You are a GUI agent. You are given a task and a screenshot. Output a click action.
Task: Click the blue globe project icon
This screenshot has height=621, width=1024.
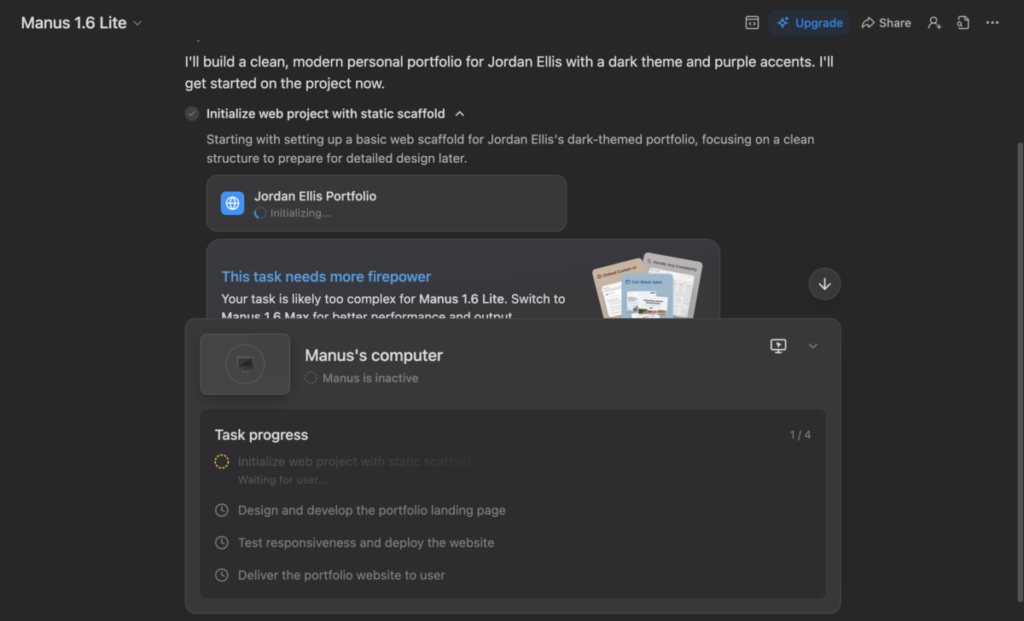[x=233, y=203]
